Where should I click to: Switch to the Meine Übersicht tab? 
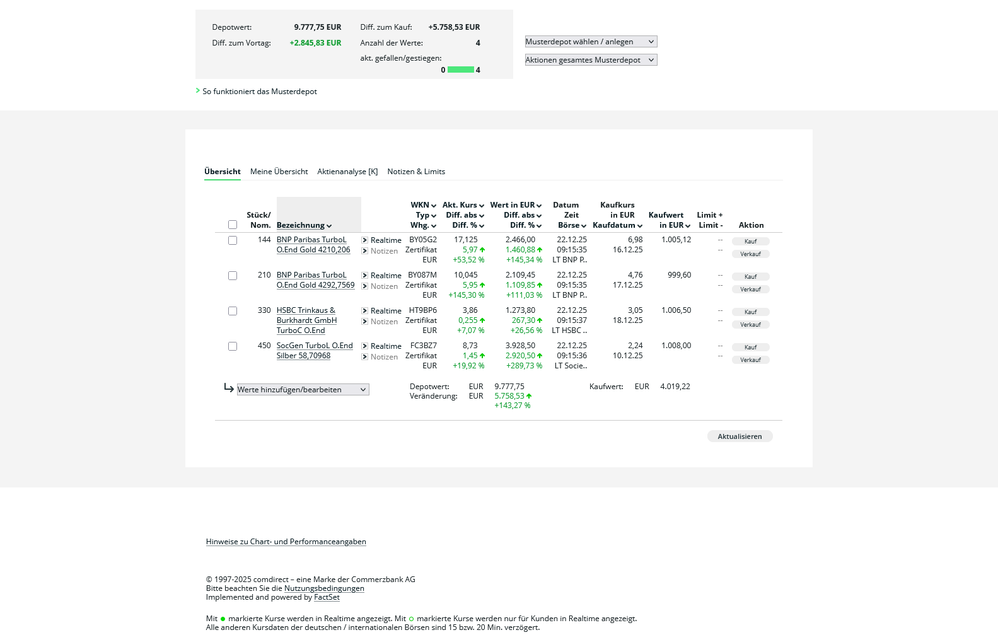(x=279, y=171)
